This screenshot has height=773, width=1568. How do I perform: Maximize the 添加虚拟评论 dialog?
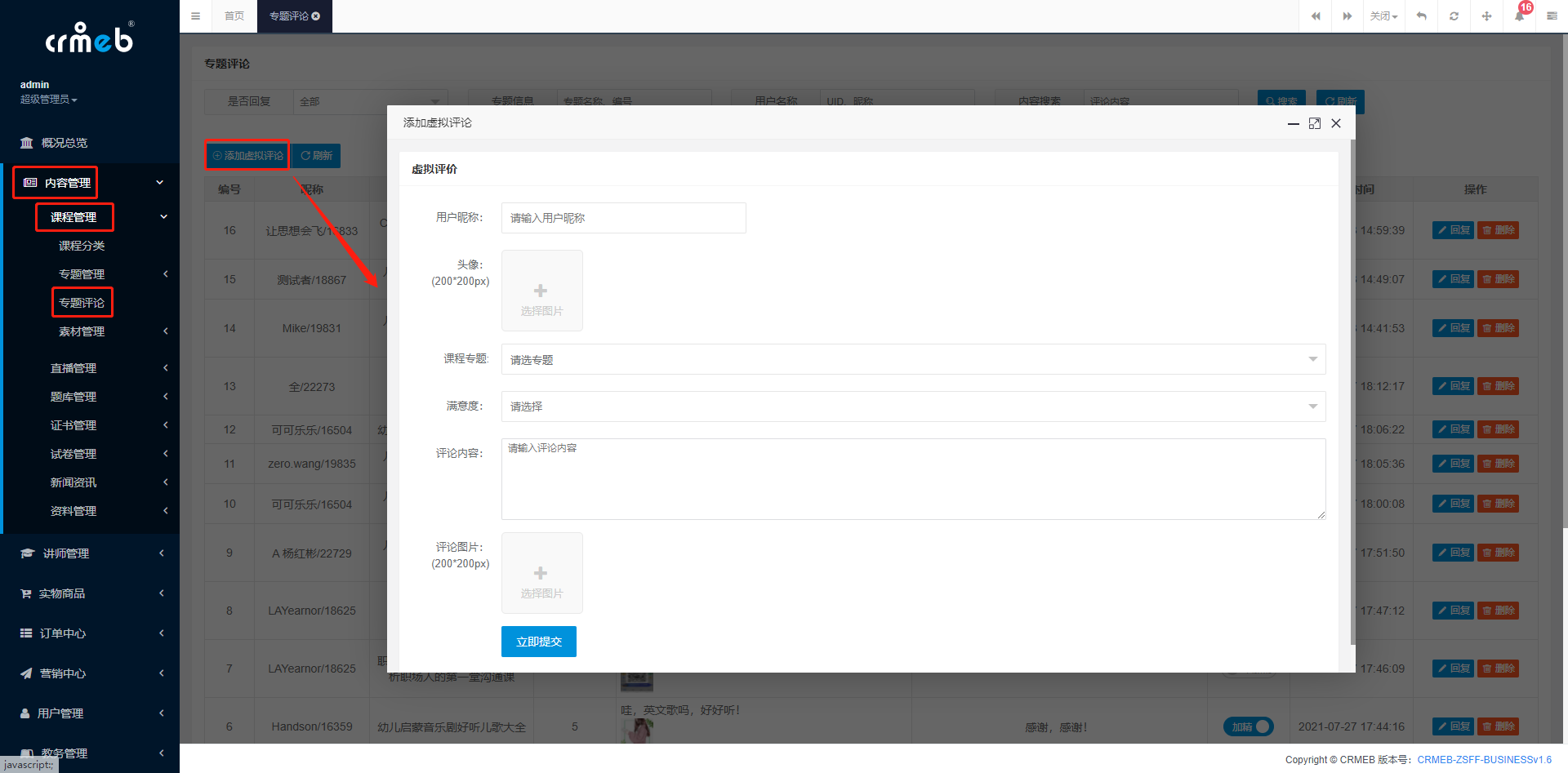[1315, 123]
